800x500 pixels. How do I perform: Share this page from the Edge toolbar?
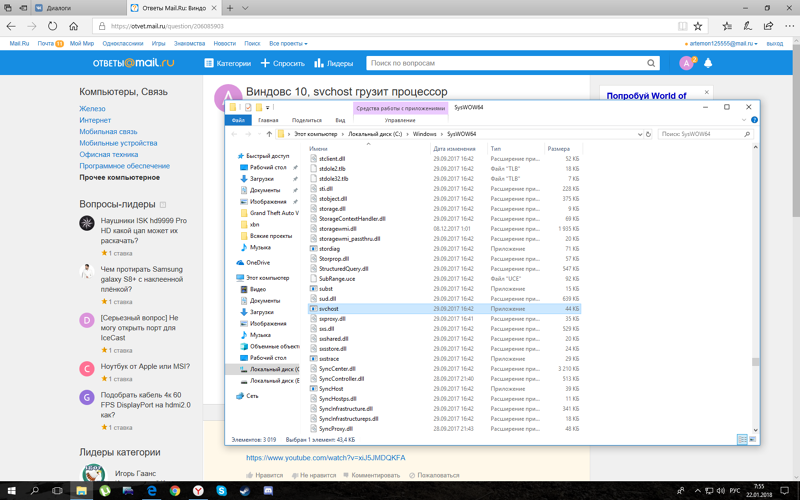tap(768, 26)
